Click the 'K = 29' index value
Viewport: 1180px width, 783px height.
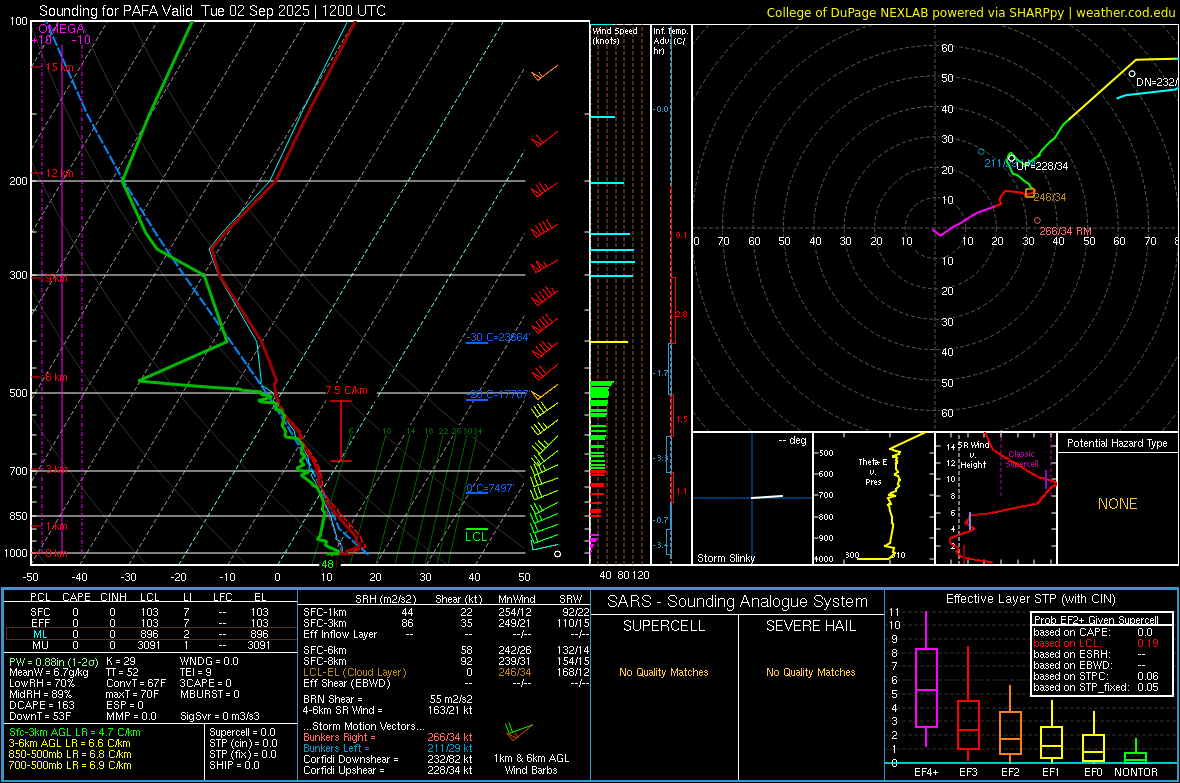point(120,661)
